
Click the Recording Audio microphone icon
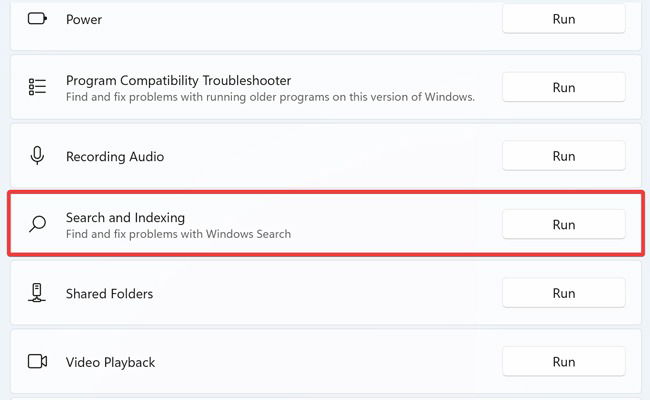tap(37, 155)
